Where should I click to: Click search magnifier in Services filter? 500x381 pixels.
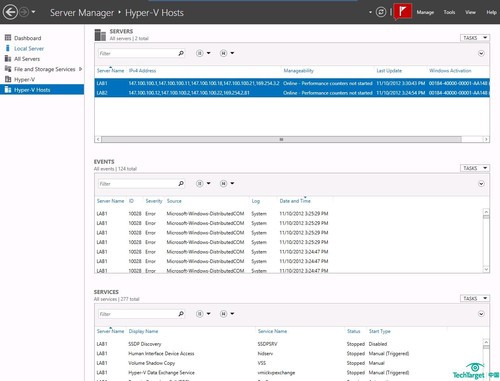pos(181,314)
